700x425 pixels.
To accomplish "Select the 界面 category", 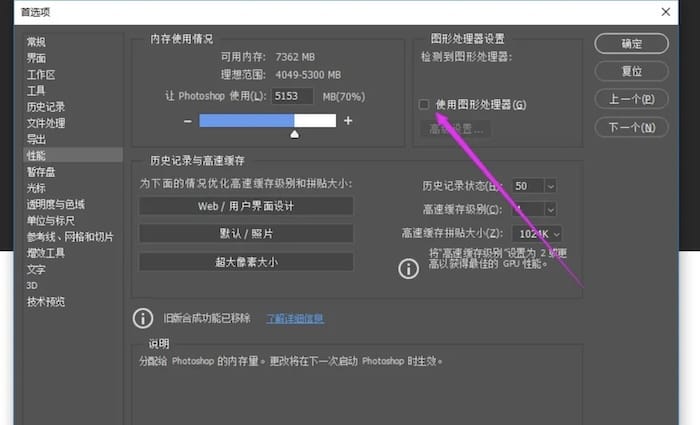I will click(36, 58).
